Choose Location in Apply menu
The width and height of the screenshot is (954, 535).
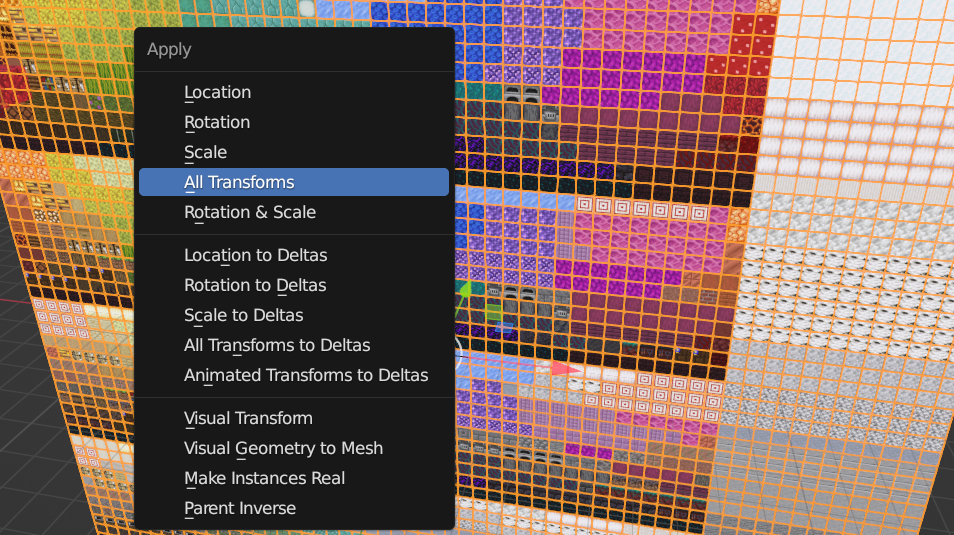pyautogui.click(x=294, y=93)
